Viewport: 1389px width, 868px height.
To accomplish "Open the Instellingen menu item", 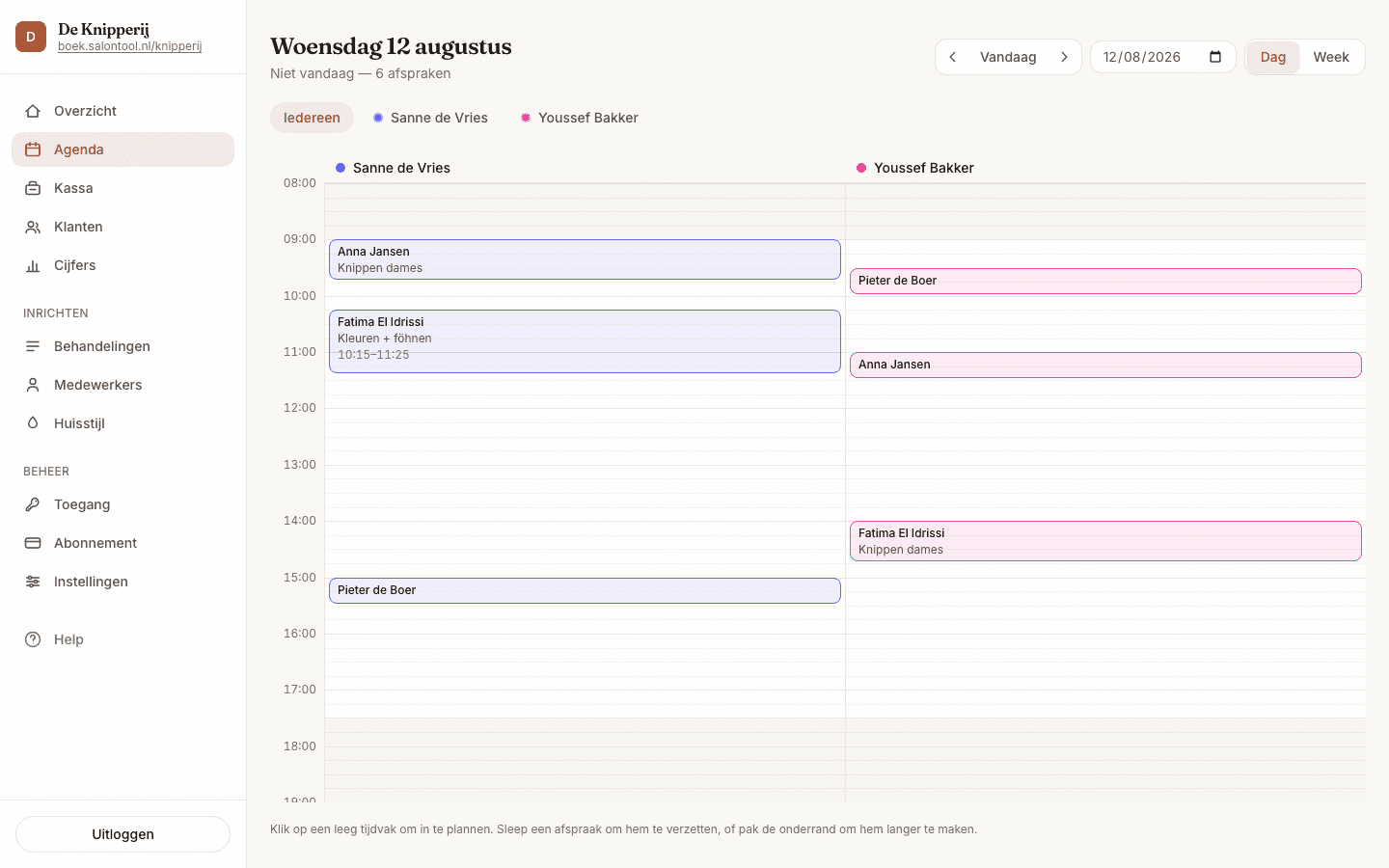I will point(123,582).
